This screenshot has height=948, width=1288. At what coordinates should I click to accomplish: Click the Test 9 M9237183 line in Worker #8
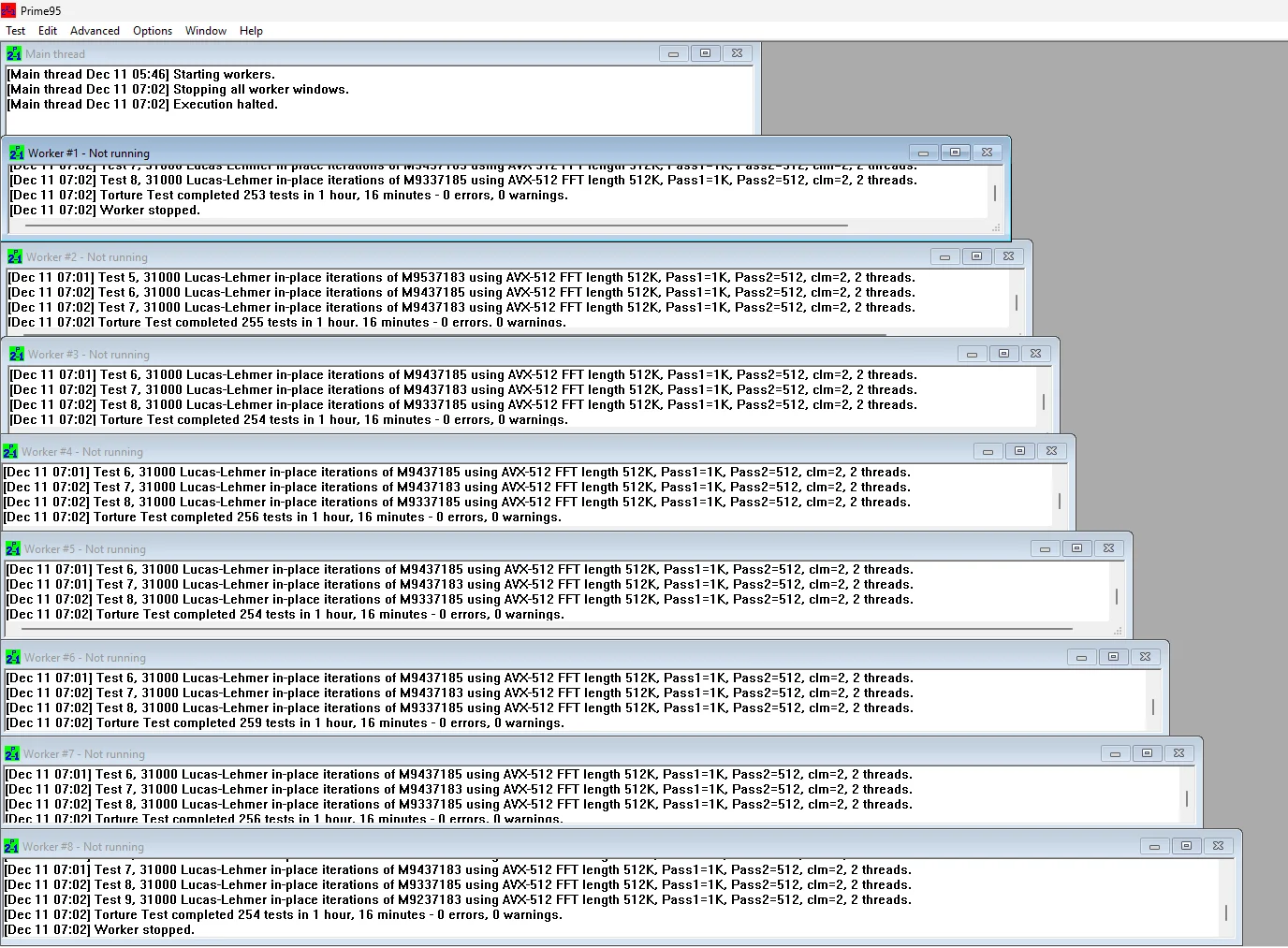coord(458,900)
